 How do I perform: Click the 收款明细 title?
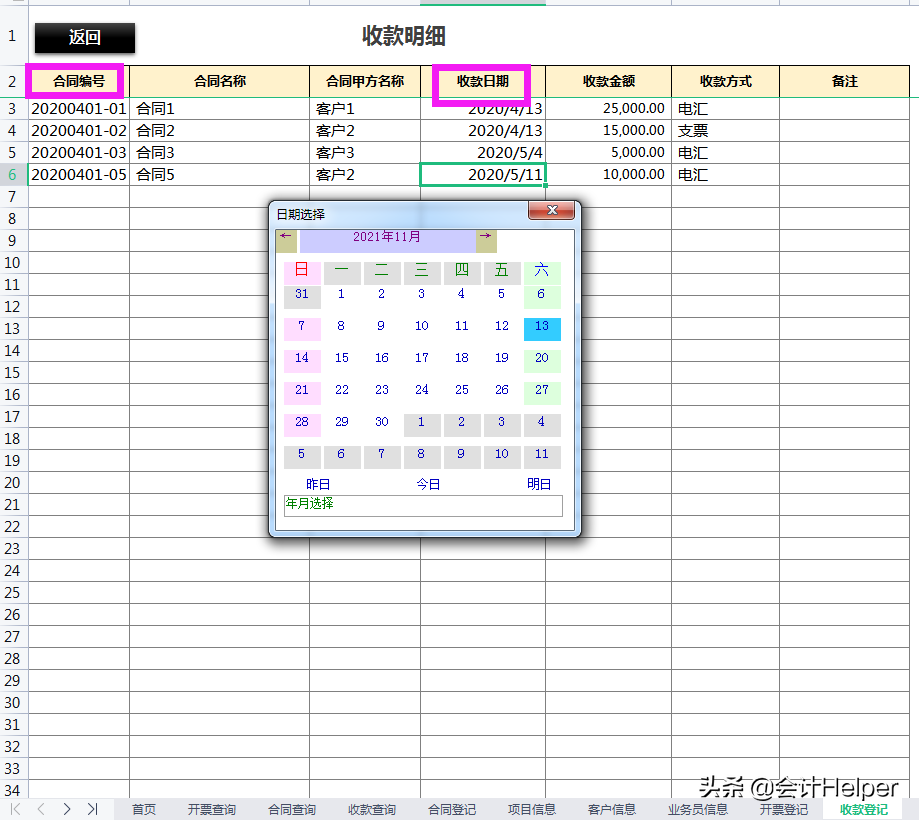[404, 36]
